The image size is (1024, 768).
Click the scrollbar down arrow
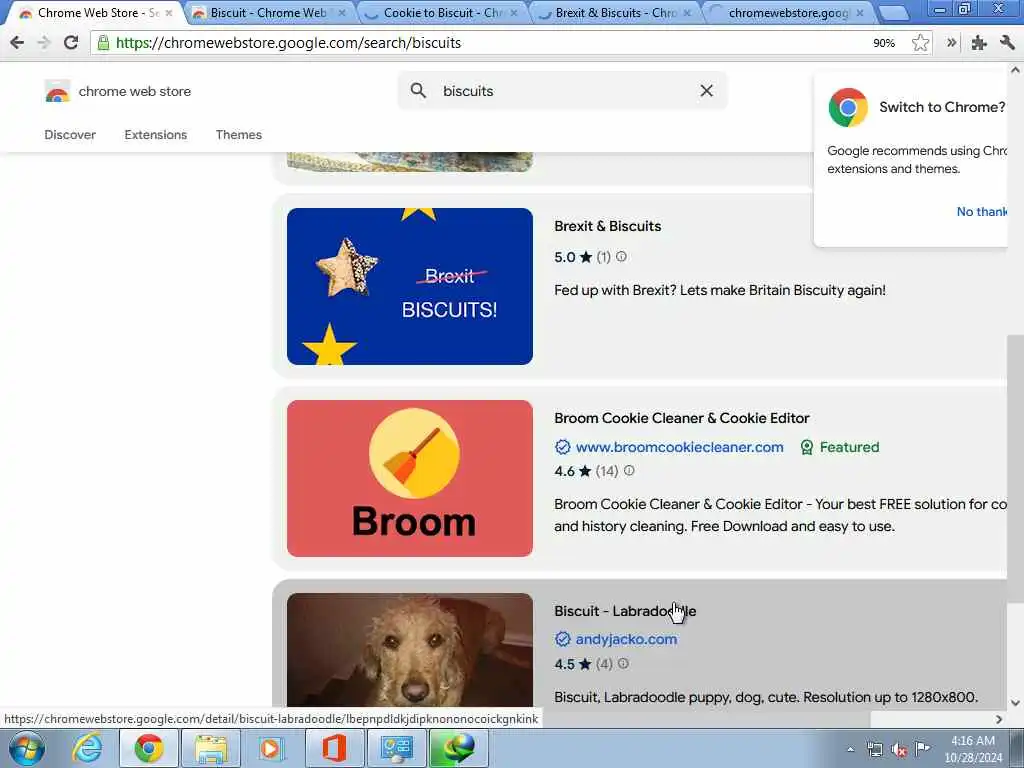(x=1016, y=703)
